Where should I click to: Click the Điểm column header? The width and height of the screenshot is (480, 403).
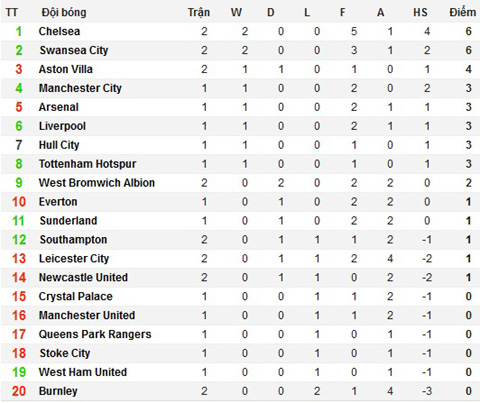pos(462,12)
